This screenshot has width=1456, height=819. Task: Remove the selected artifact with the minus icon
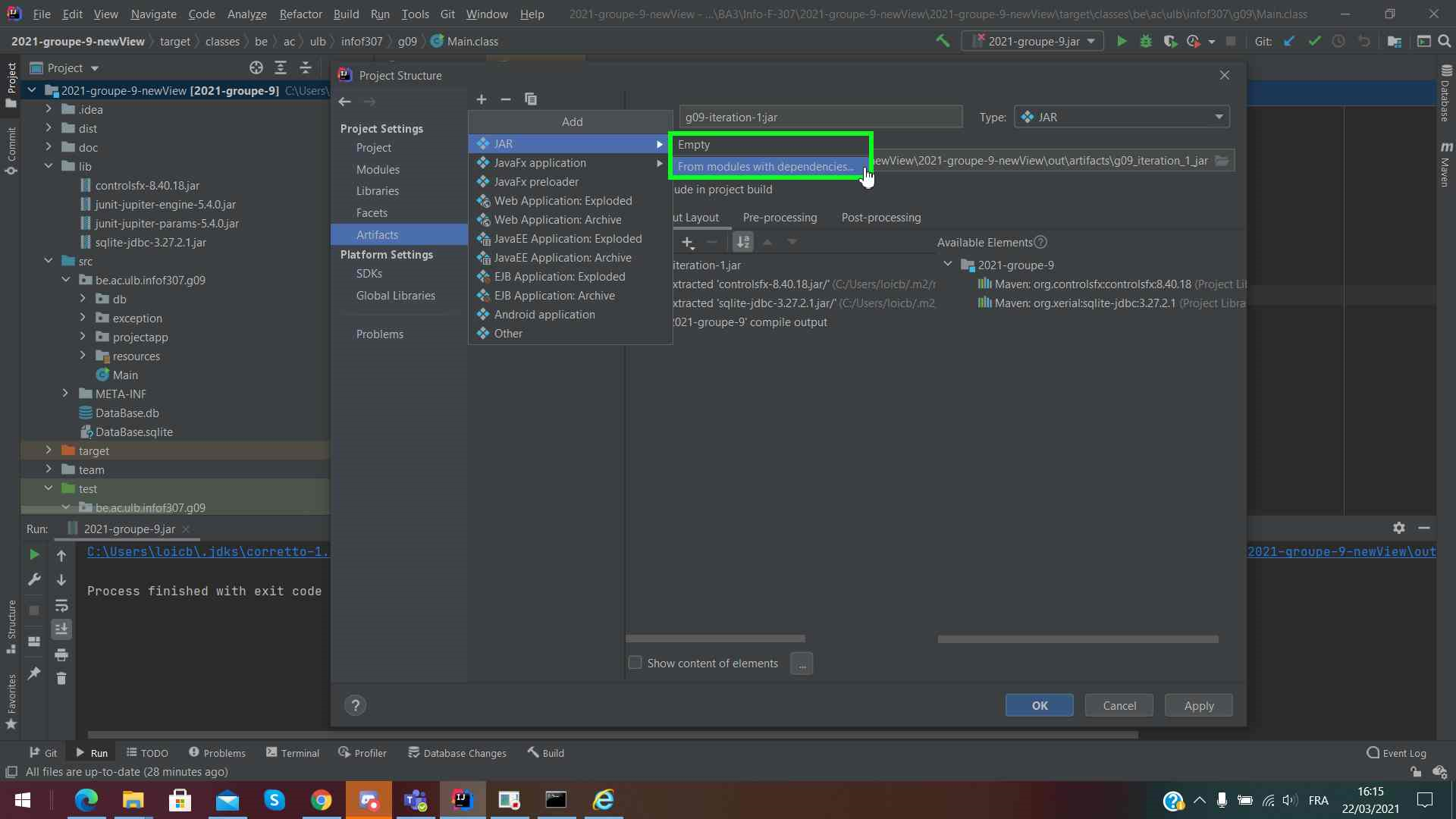coord(506,99)
